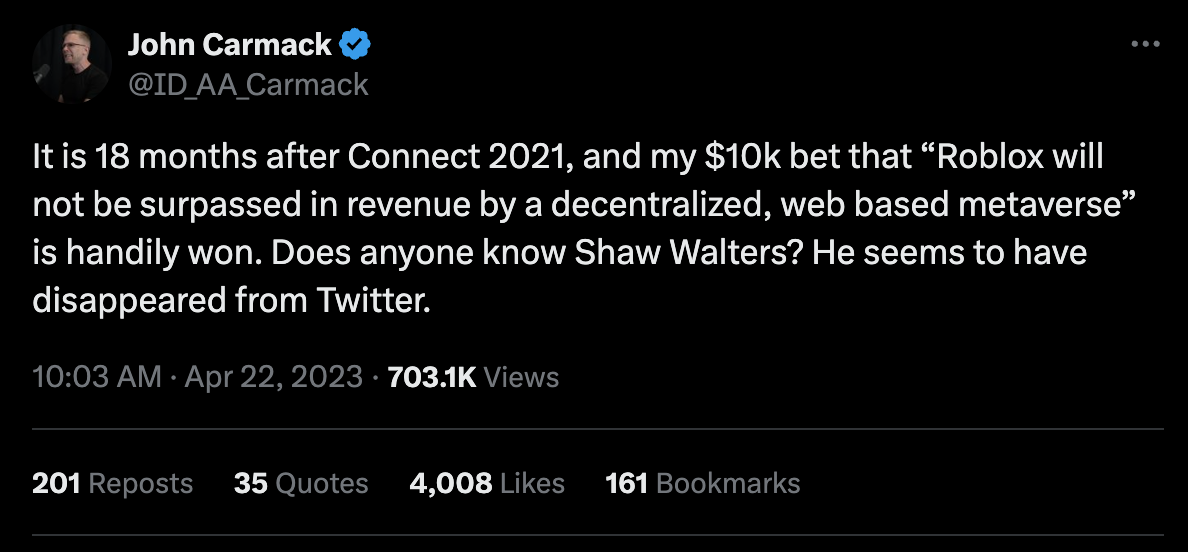Open the 10:03 AM timestamp link

(97, 377)
